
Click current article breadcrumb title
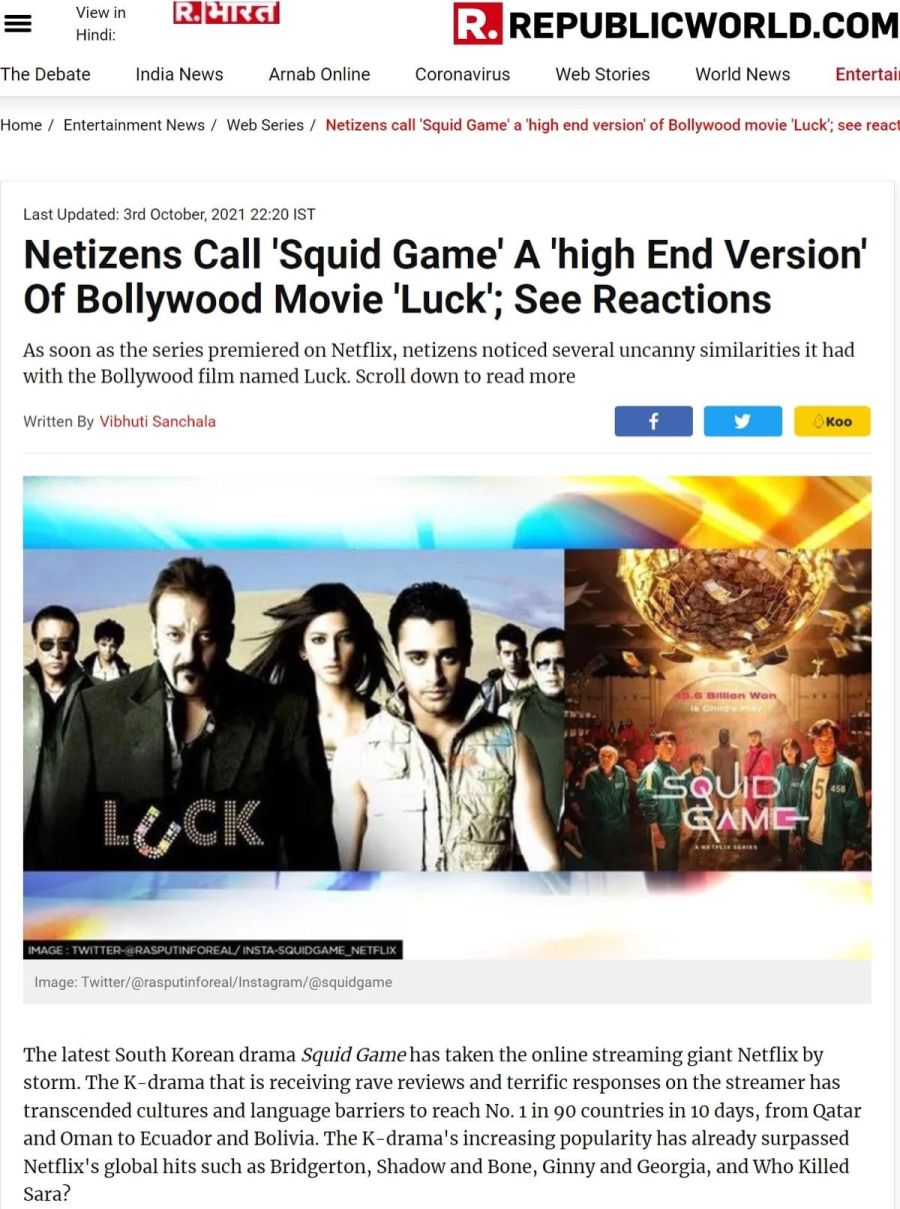[x=612, y=125]
